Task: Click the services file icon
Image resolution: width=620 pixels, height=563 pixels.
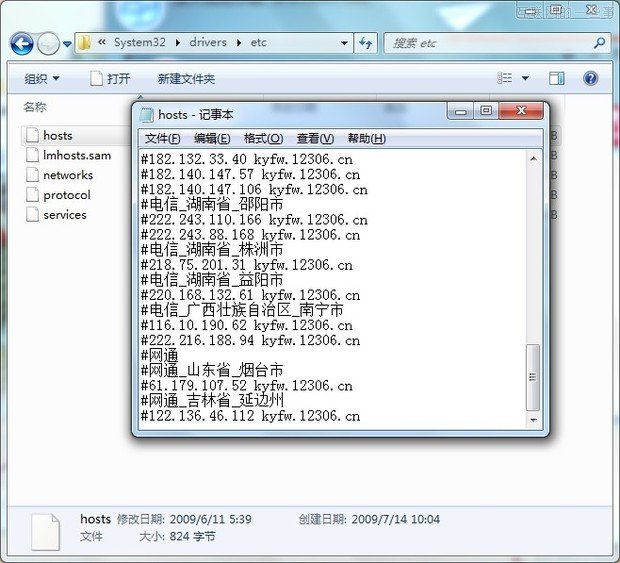Action: [x=32, y=214]
